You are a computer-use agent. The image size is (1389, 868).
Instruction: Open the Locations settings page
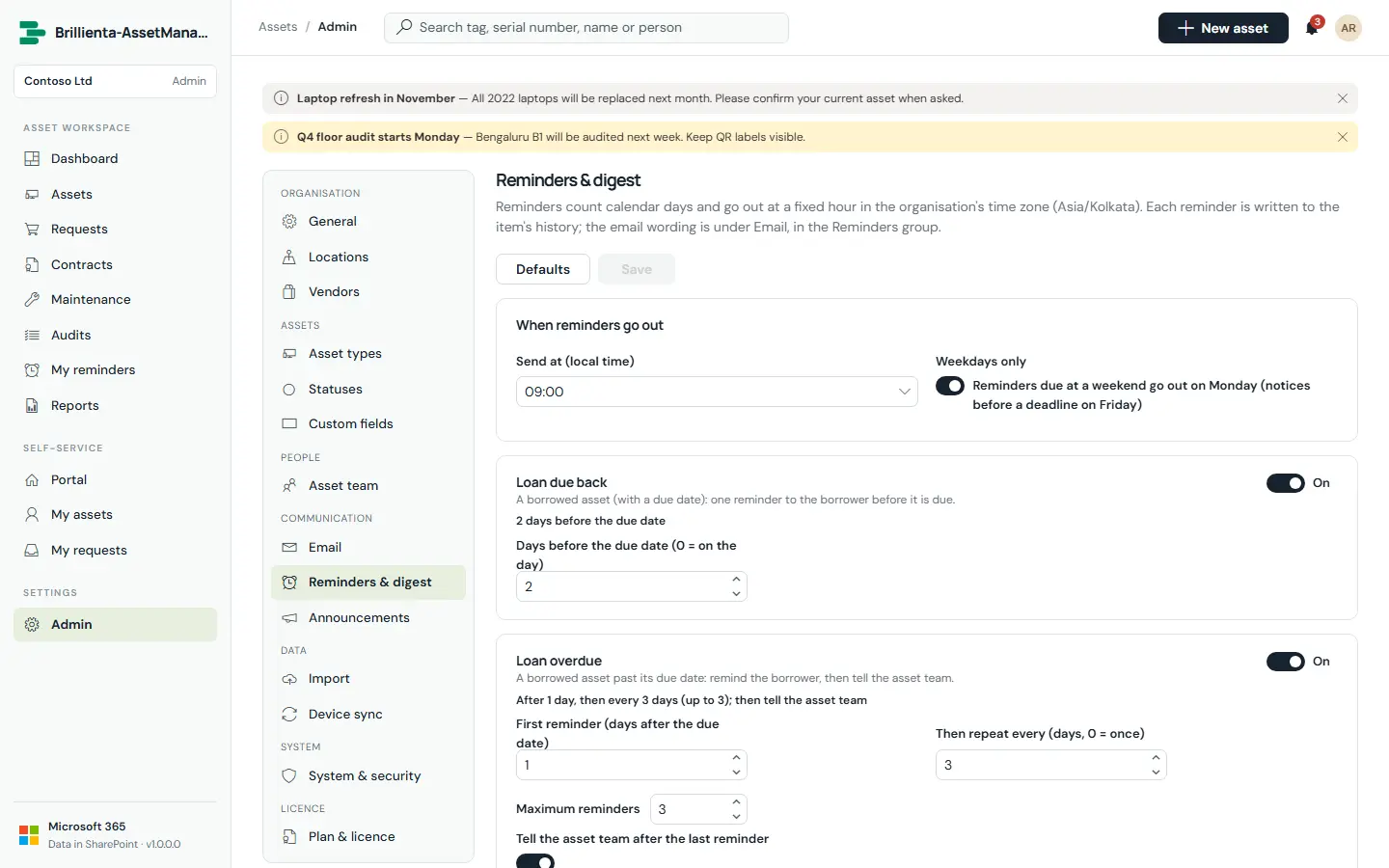coord(368,257)
